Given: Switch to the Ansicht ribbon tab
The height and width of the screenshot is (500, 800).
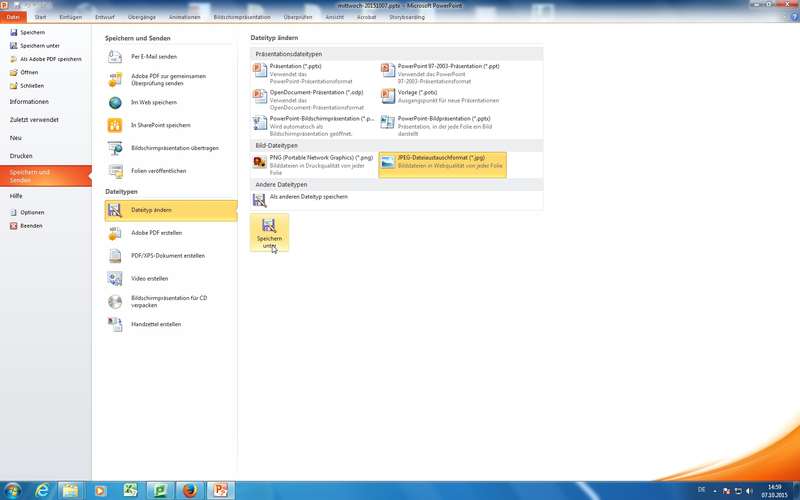Looking at the screenshot, I should pos(335,17).
